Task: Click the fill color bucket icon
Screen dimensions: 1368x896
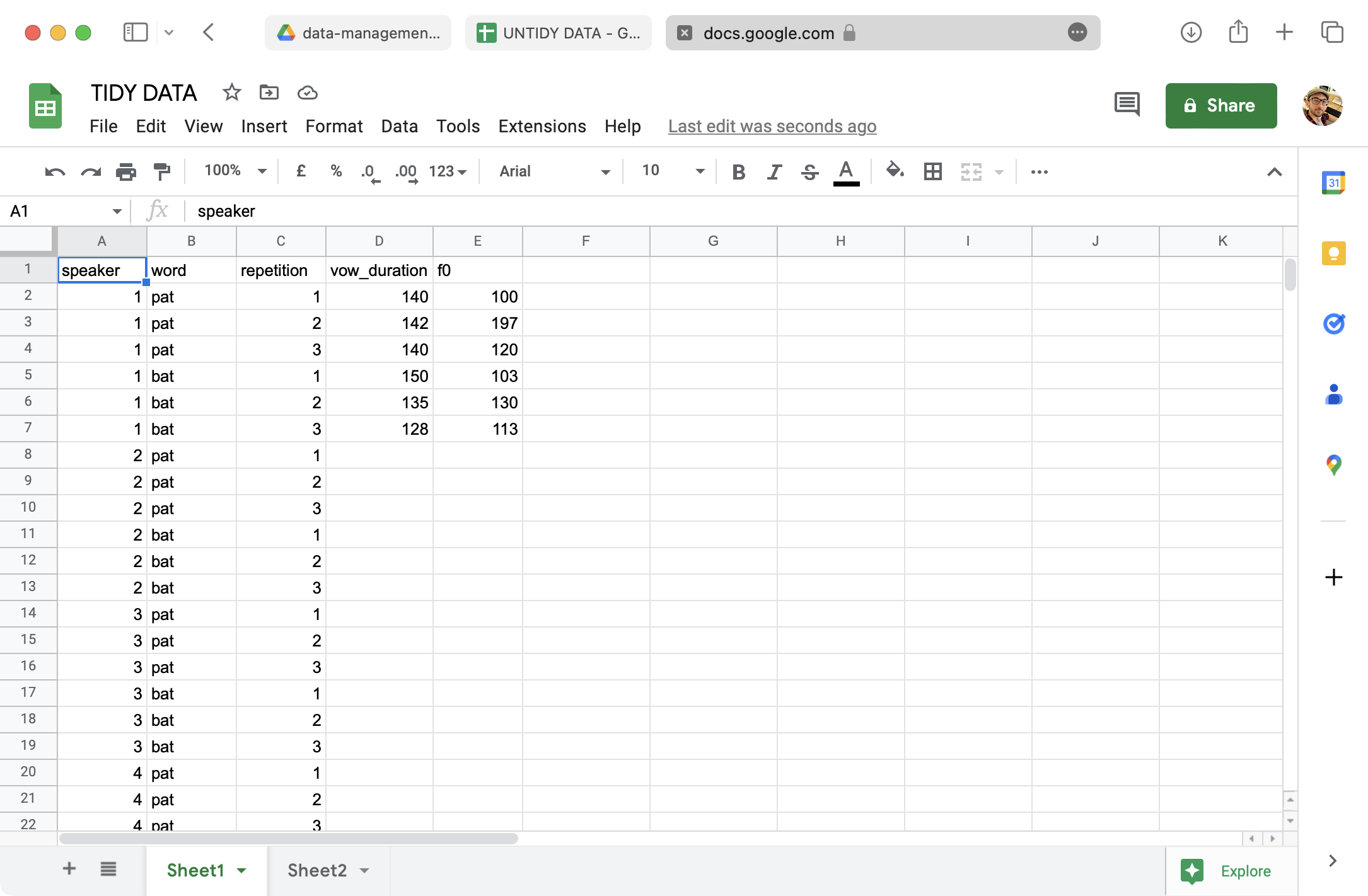Action: 895,171
